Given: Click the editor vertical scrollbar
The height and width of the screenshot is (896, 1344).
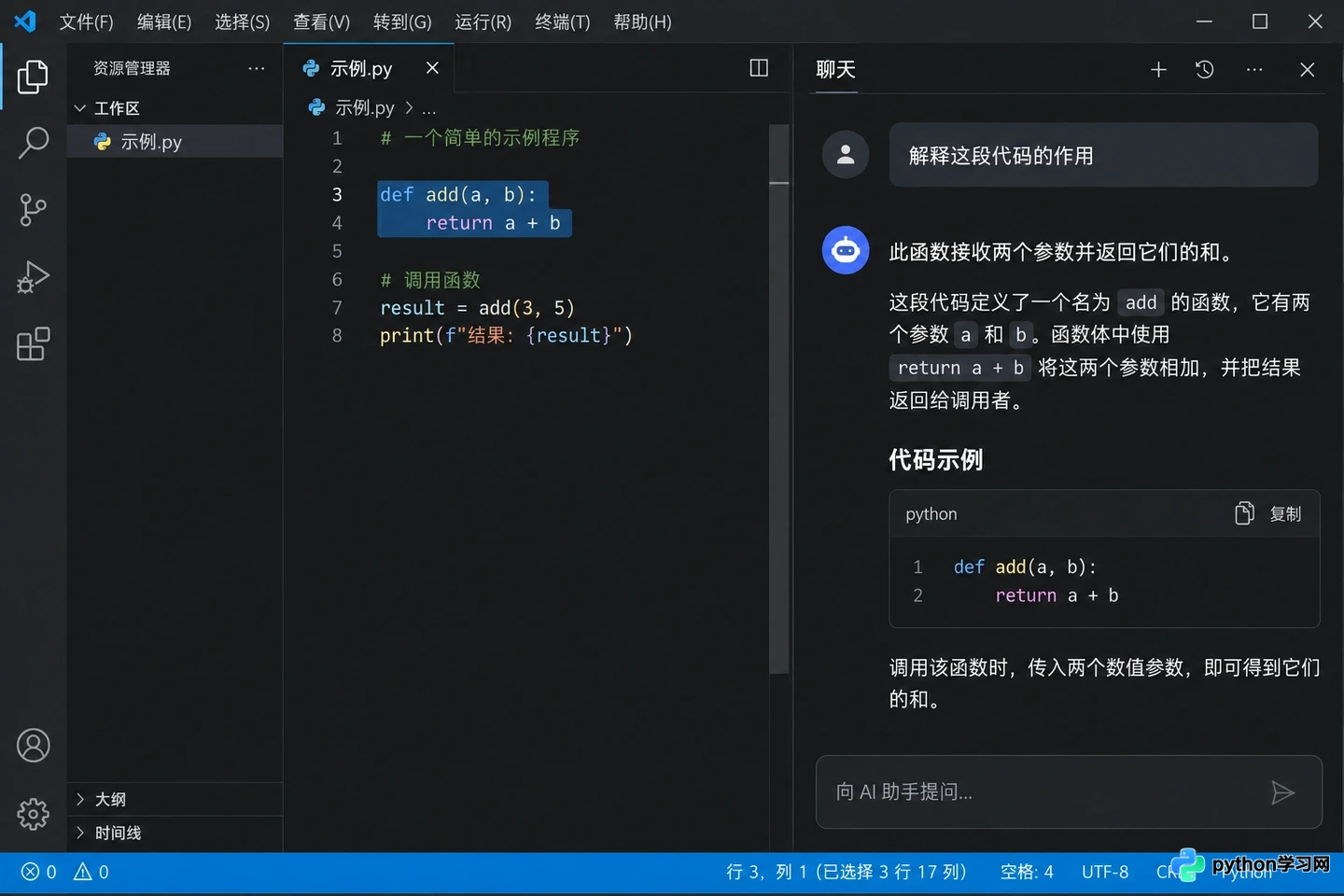Looking at the screenshot, I should pos(779,401).
